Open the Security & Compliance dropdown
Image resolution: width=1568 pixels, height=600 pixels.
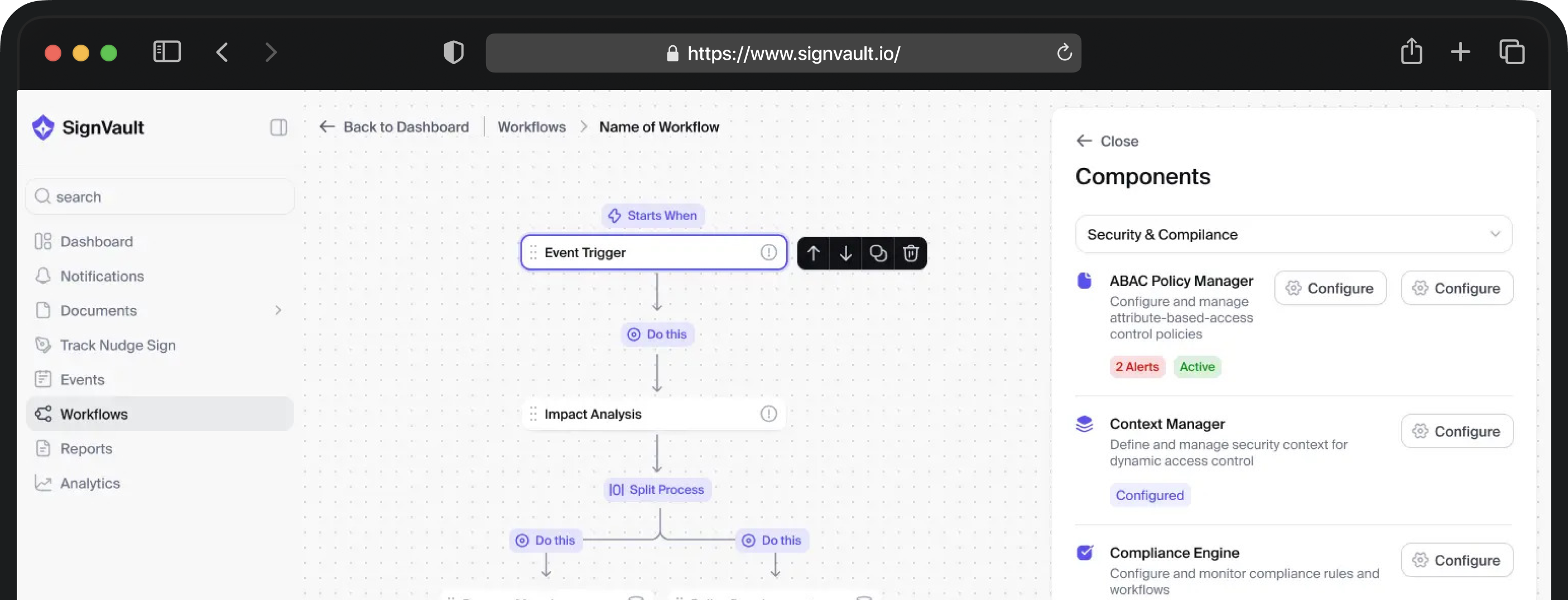coord(1293,234)
